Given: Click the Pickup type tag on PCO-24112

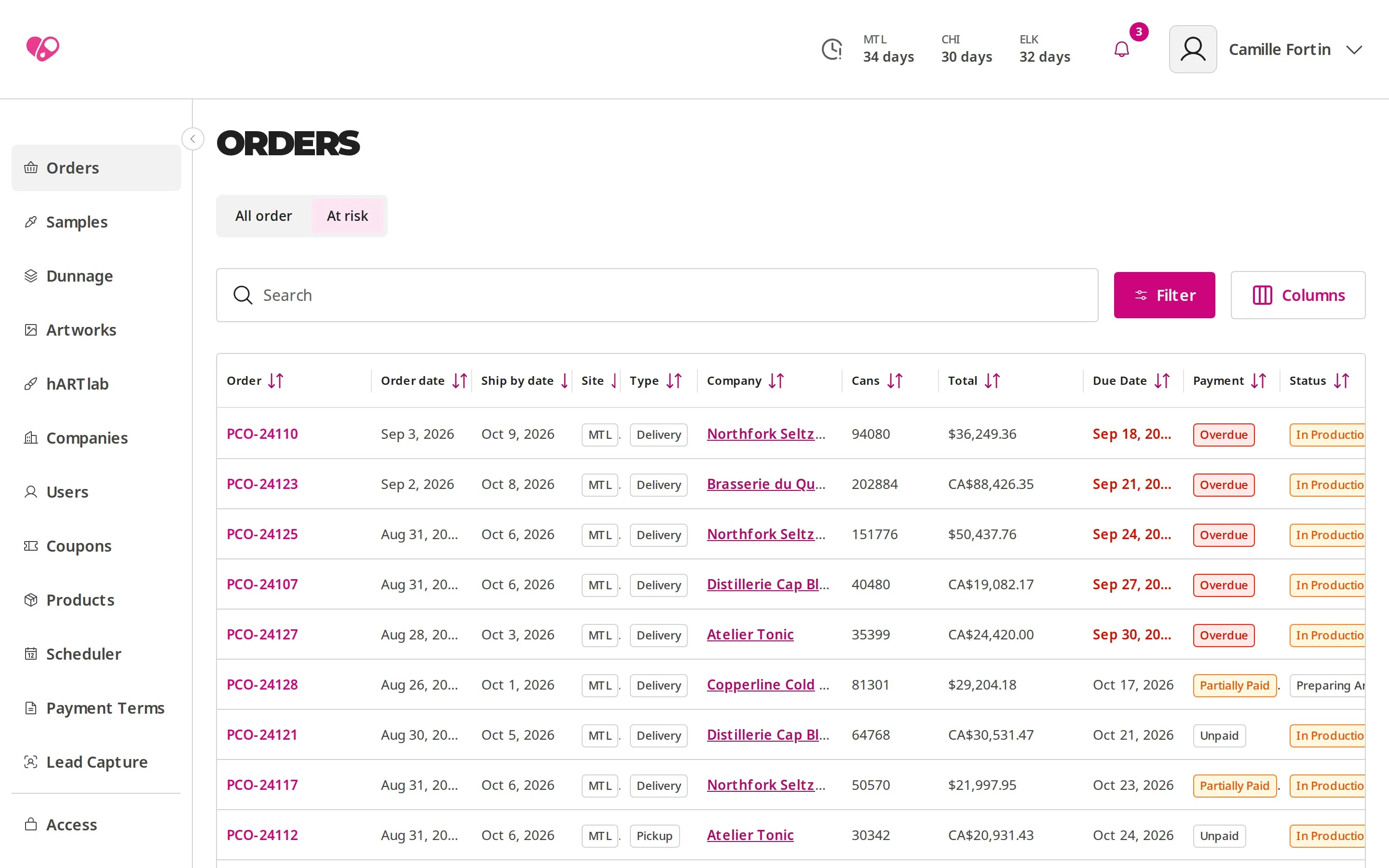Looking at the screenshot, I should point(654,836).
